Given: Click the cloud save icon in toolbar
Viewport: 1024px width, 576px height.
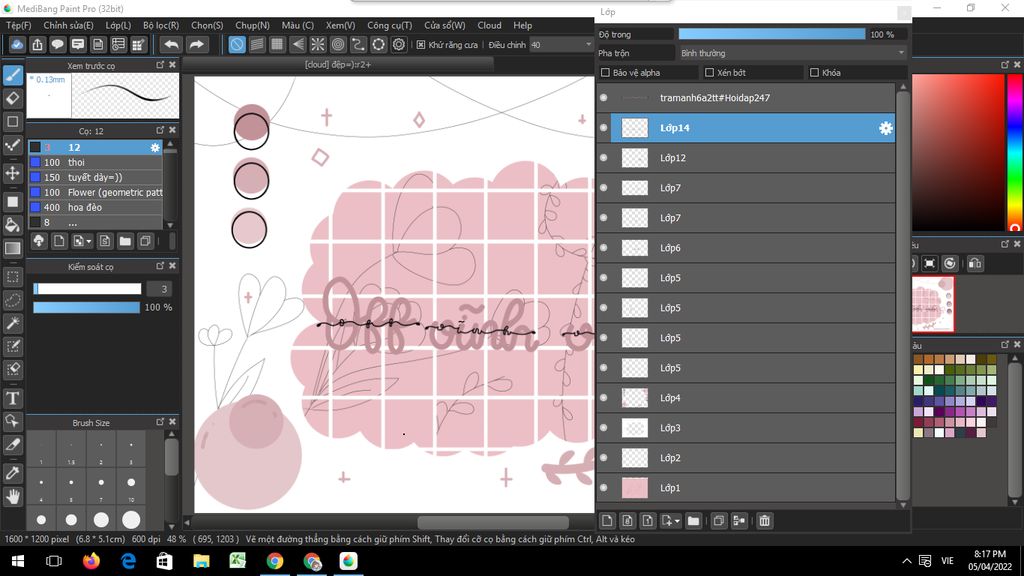Looking at the screenshot, I should tap(17, 44).
